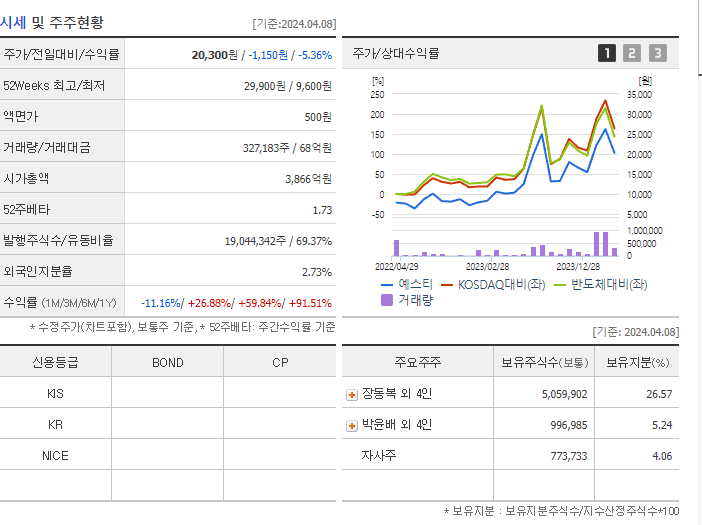Select foreign ownership value 2.73%

(x=317, y=272)
